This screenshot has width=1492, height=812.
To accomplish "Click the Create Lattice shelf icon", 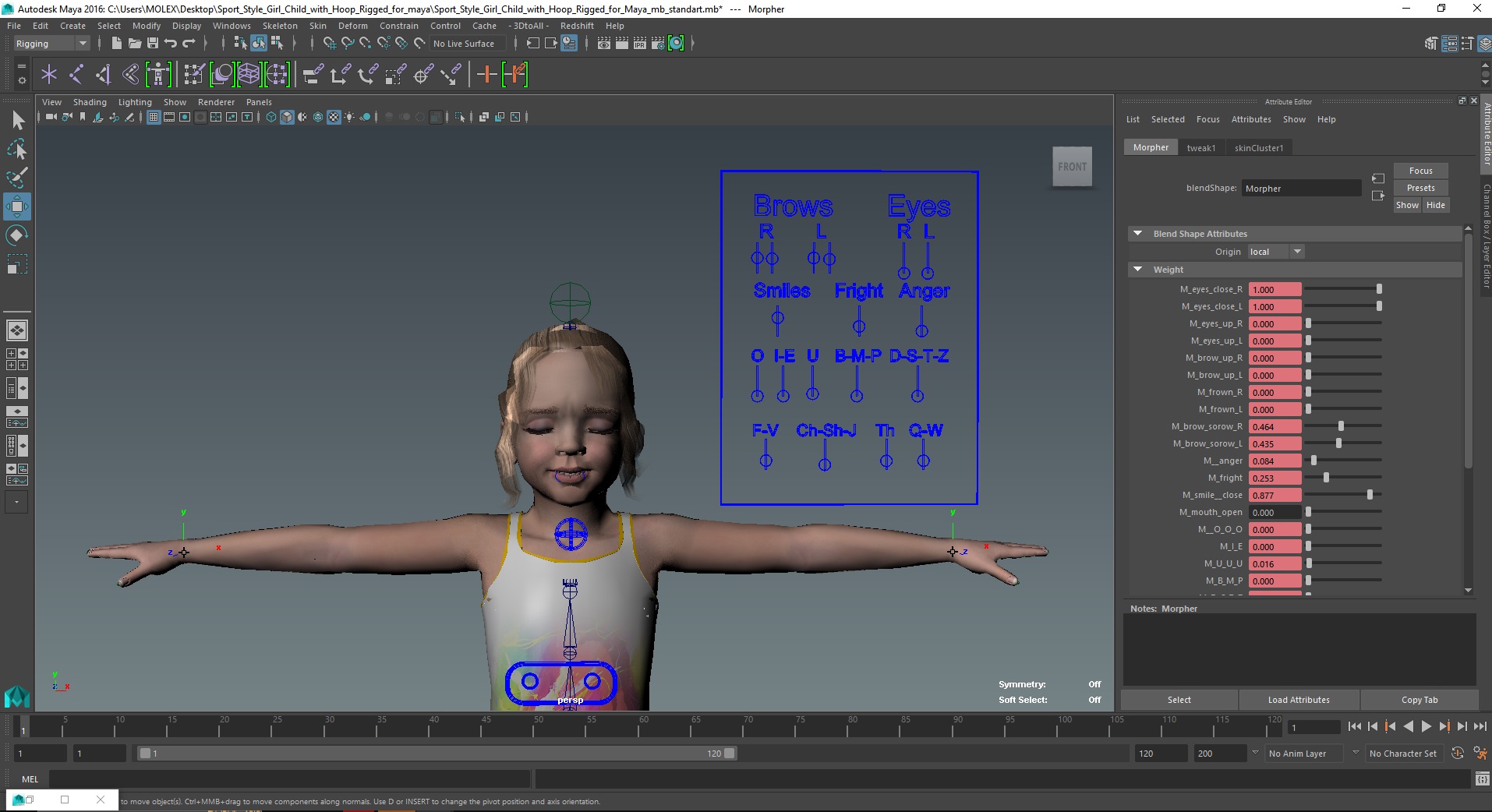I will coord(249,75).
